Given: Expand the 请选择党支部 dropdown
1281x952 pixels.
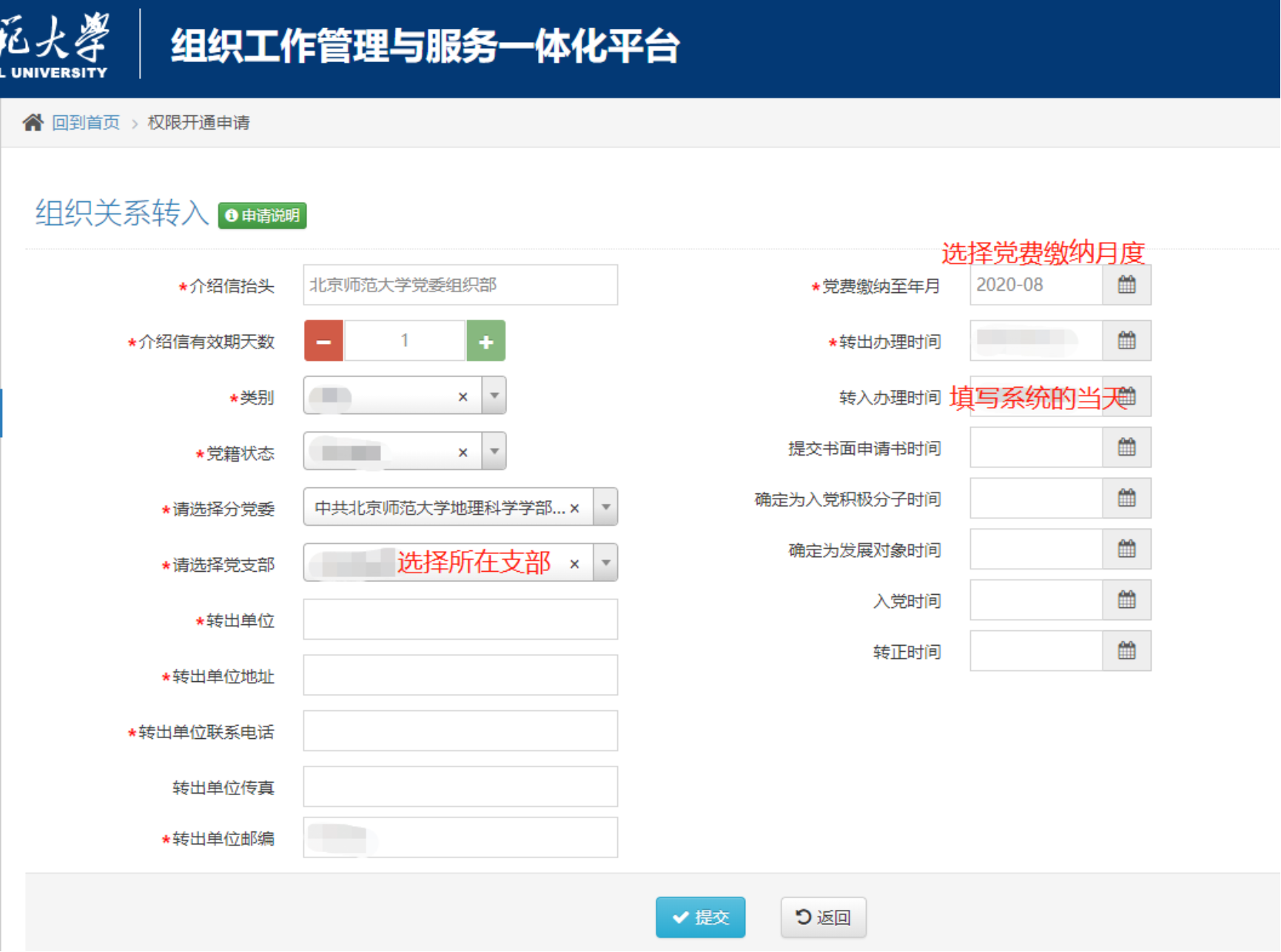Looking at the screenshot, I should tap(605, 563).
